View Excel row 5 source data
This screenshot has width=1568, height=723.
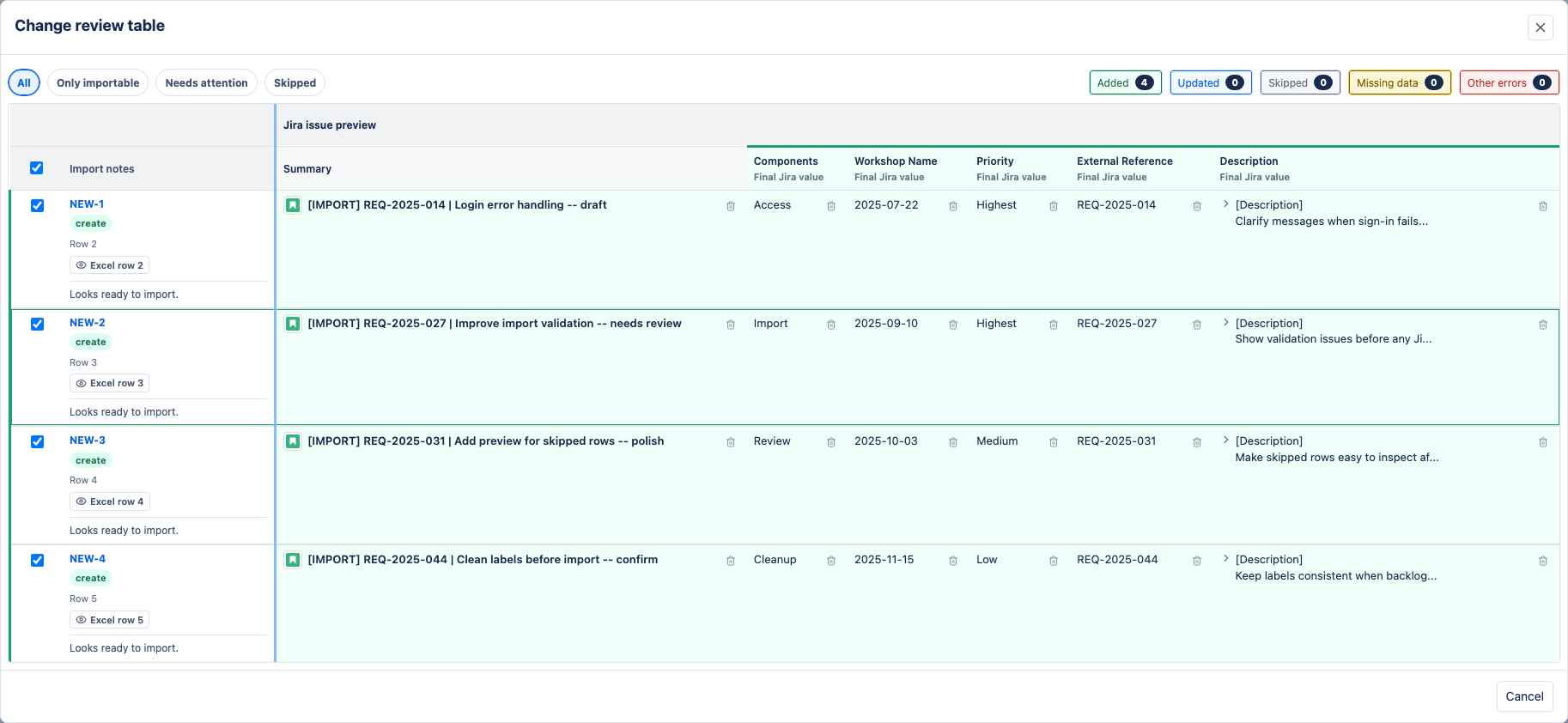click(110, 620)
